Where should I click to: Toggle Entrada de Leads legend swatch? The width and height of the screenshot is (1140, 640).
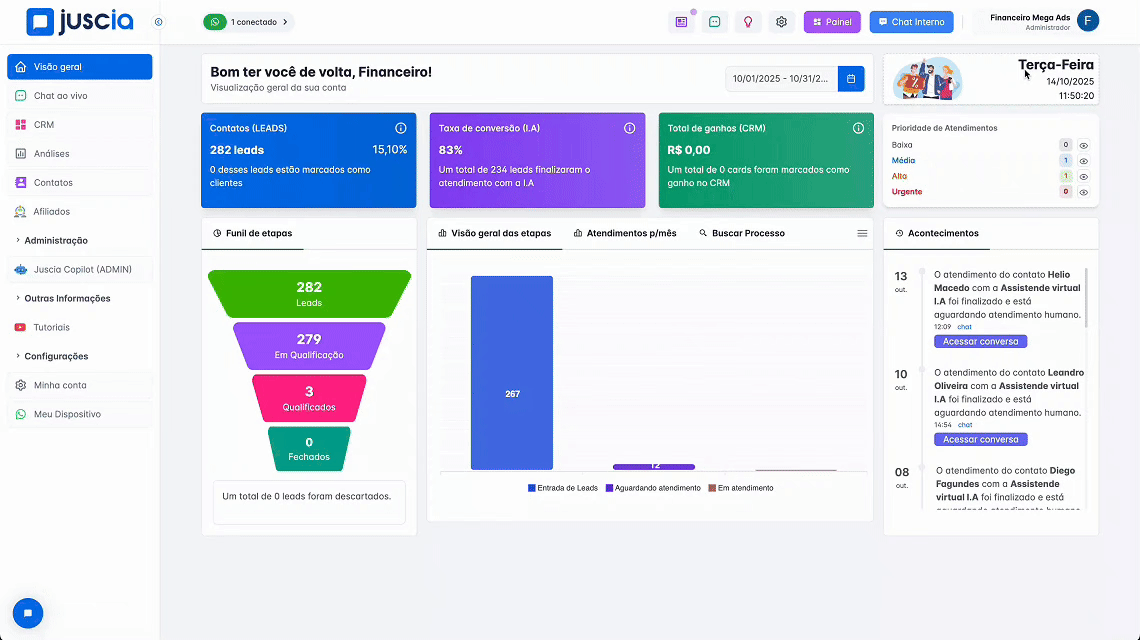pos(531,488)
